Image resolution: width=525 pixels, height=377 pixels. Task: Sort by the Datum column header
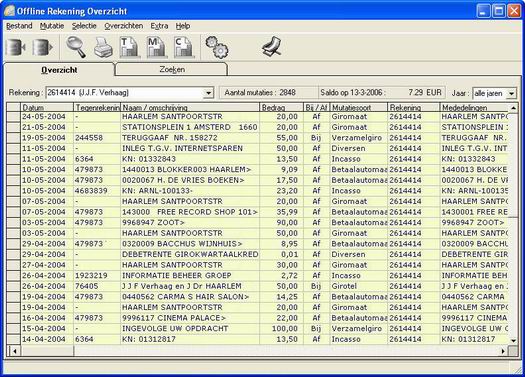47,107
